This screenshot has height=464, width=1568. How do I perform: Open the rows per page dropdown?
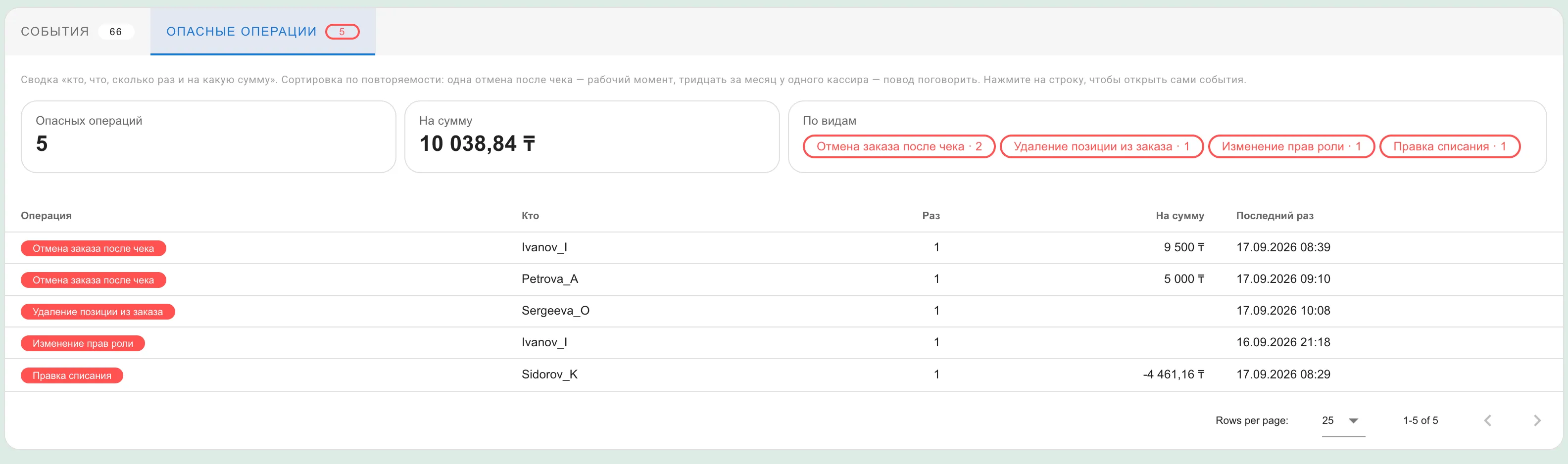click(1343, 421)
